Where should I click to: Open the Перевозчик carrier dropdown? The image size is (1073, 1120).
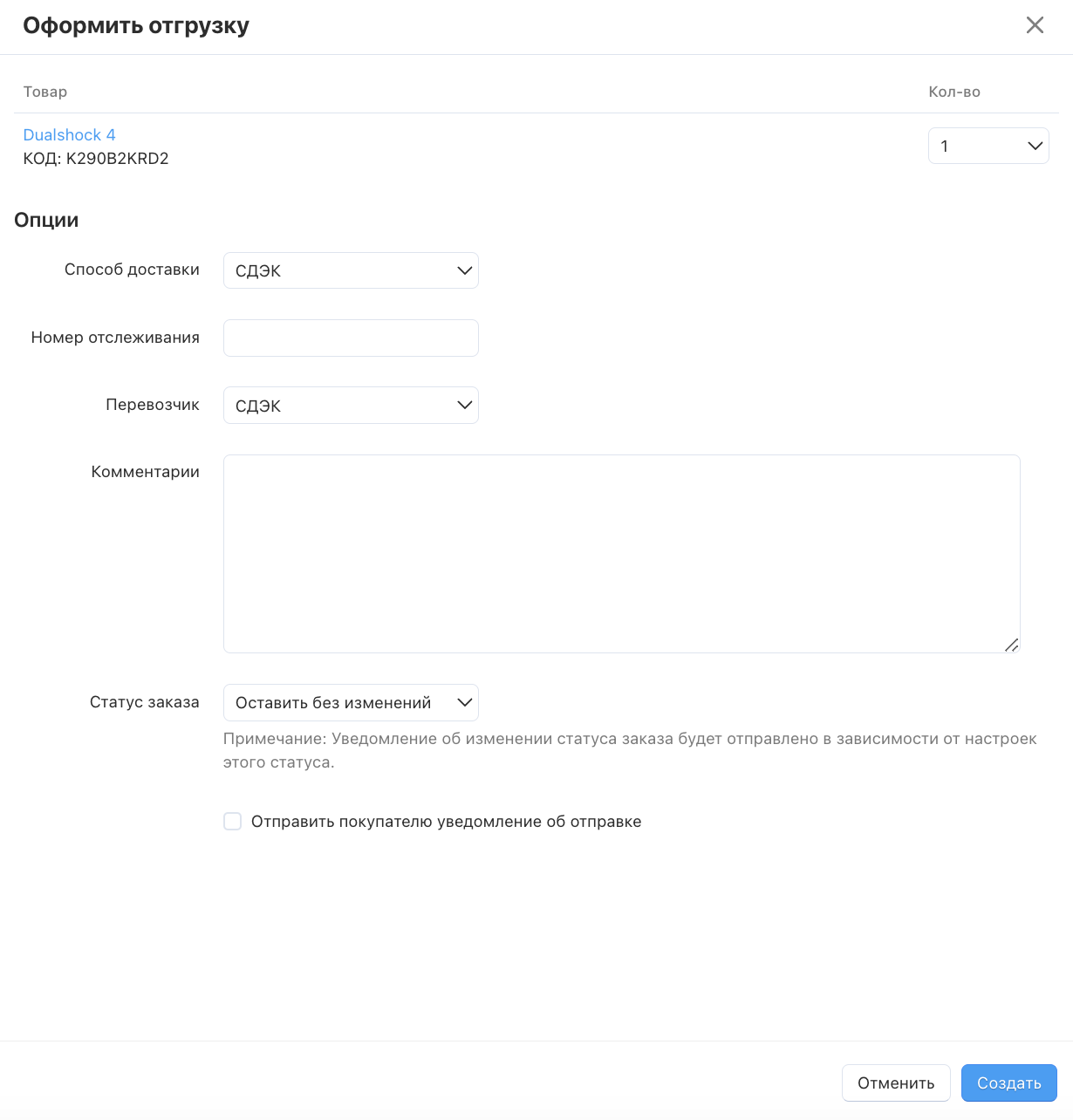(351, 406)
